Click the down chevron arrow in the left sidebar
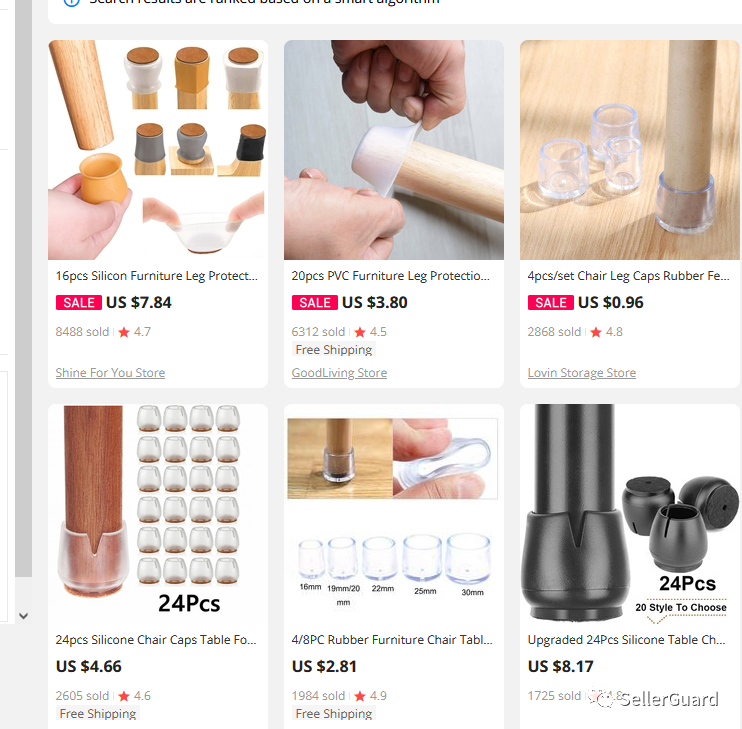Screen dimensions: 742x729 24,616
